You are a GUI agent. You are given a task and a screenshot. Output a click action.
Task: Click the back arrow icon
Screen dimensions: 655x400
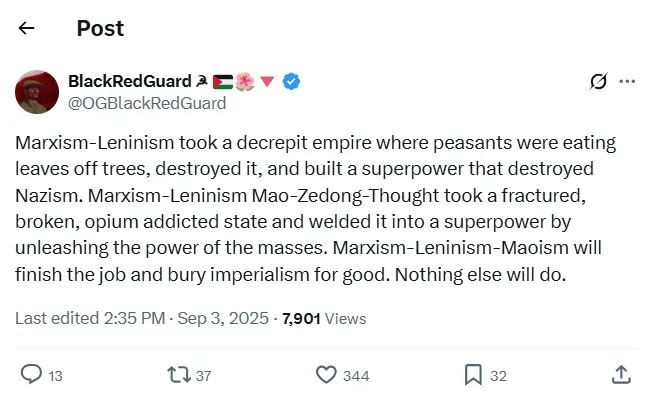27,28
